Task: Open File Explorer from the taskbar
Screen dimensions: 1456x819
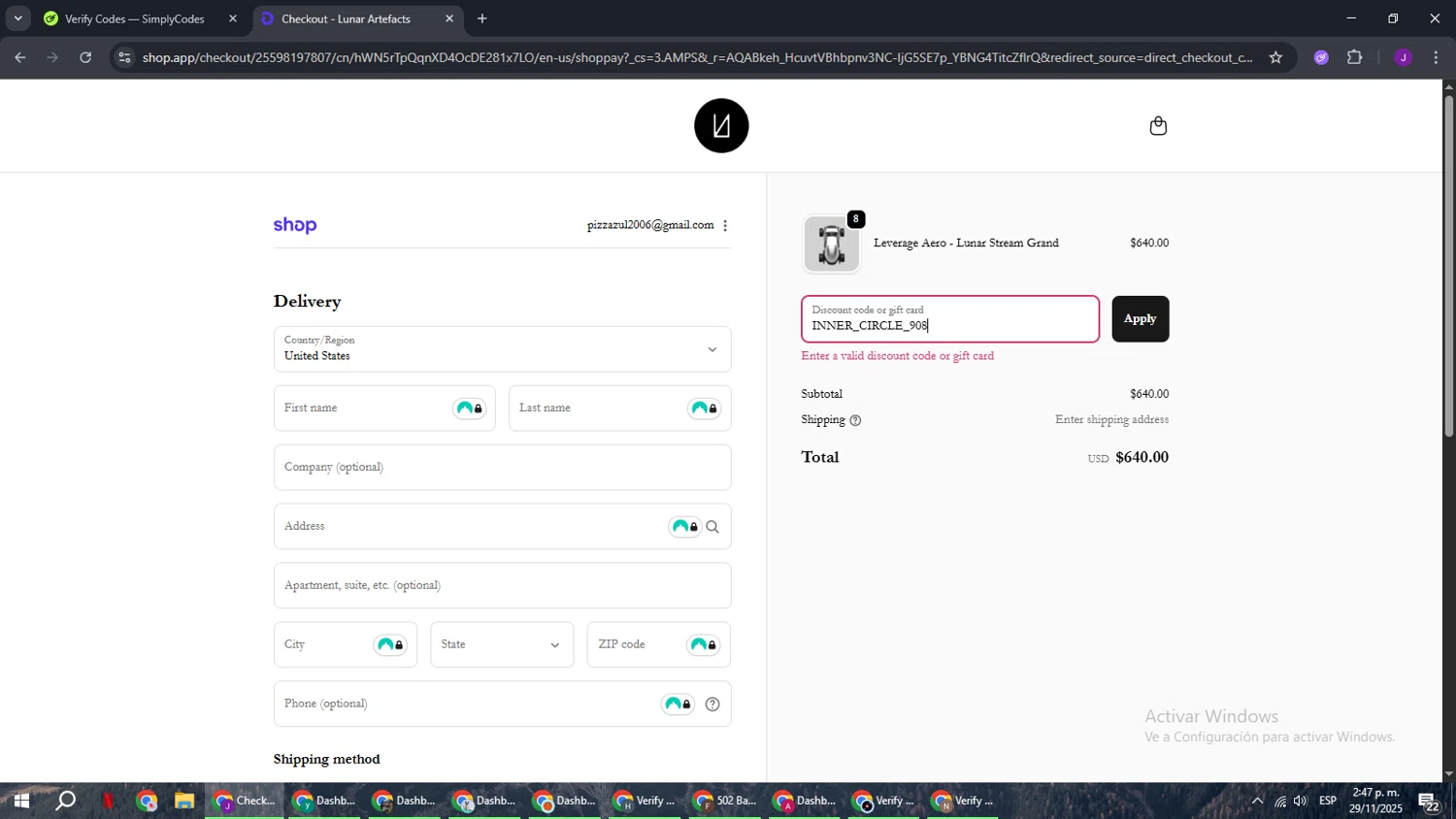Action: [184, 802]
